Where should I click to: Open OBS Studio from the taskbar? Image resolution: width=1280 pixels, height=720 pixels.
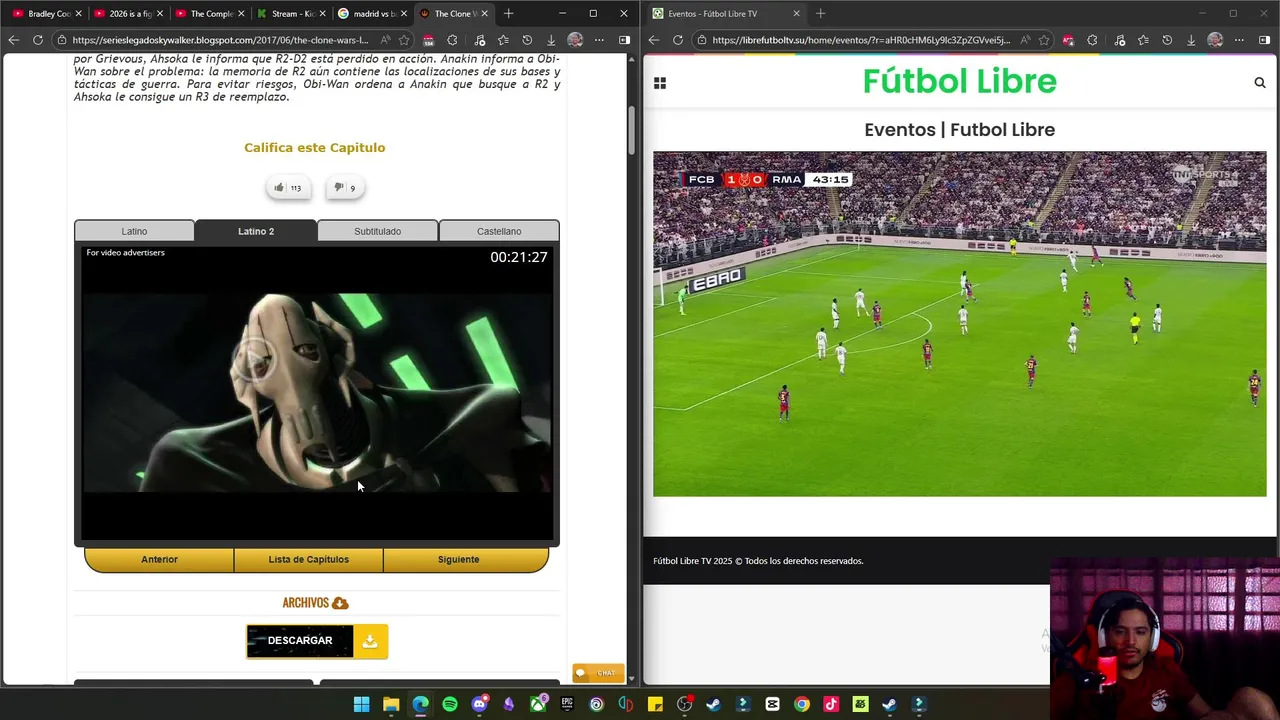pyautogui.click(x=684, y=704)
